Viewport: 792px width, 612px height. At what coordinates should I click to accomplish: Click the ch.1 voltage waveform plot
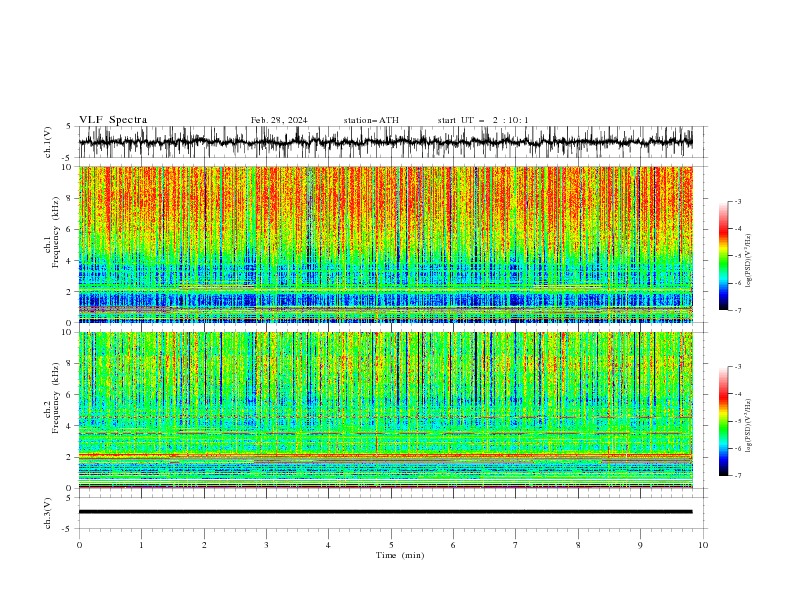(x=392, y=142)
